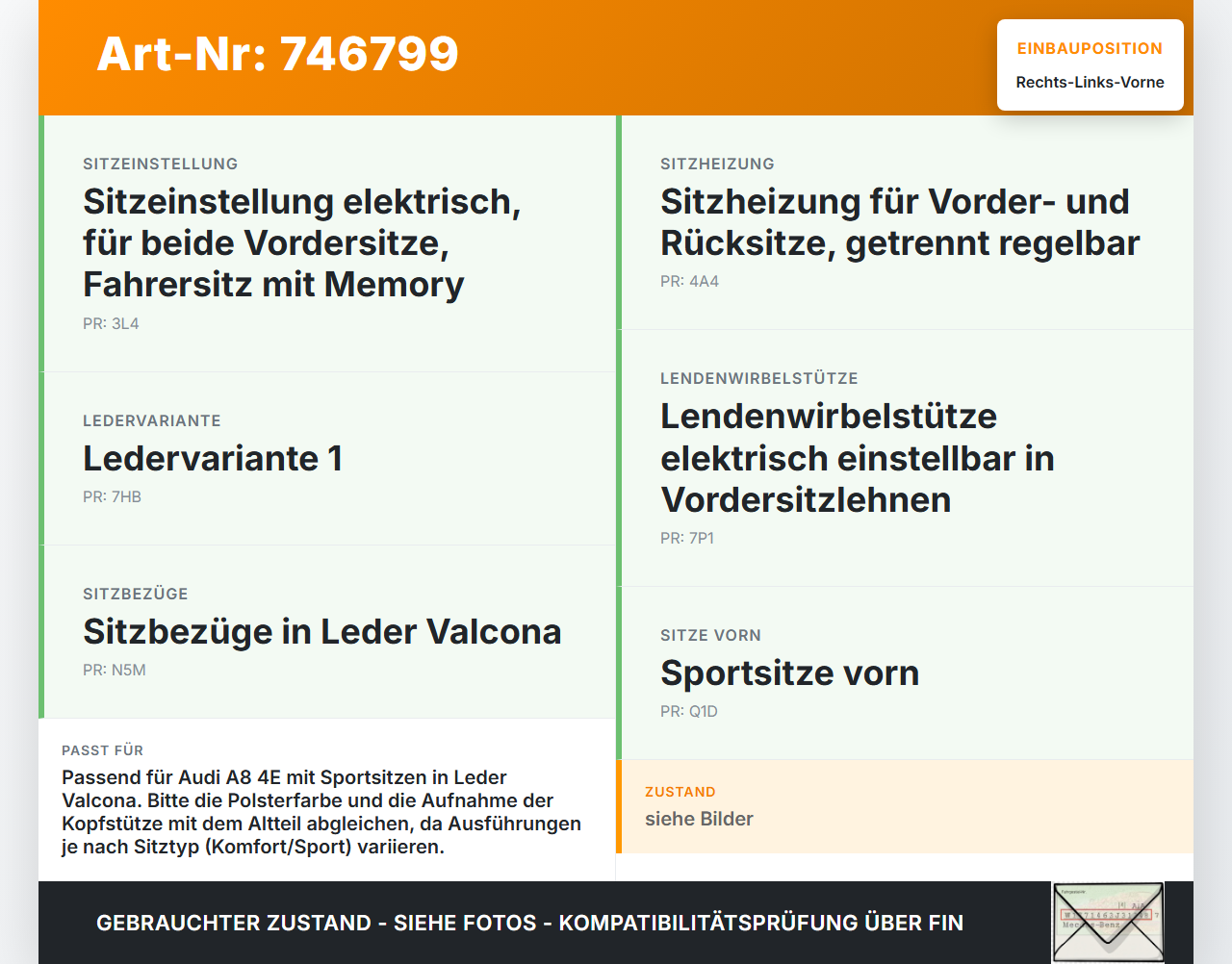The image size is (1232, 964).
Task: Click the PR: 3L4 code
Action: pyautogui.click(x=111, y=324)
